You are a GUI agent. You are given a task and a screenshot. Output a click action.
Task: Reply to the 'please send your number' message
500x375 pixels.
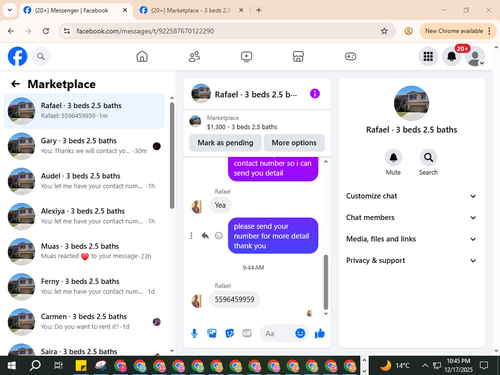tap(205, 236)
